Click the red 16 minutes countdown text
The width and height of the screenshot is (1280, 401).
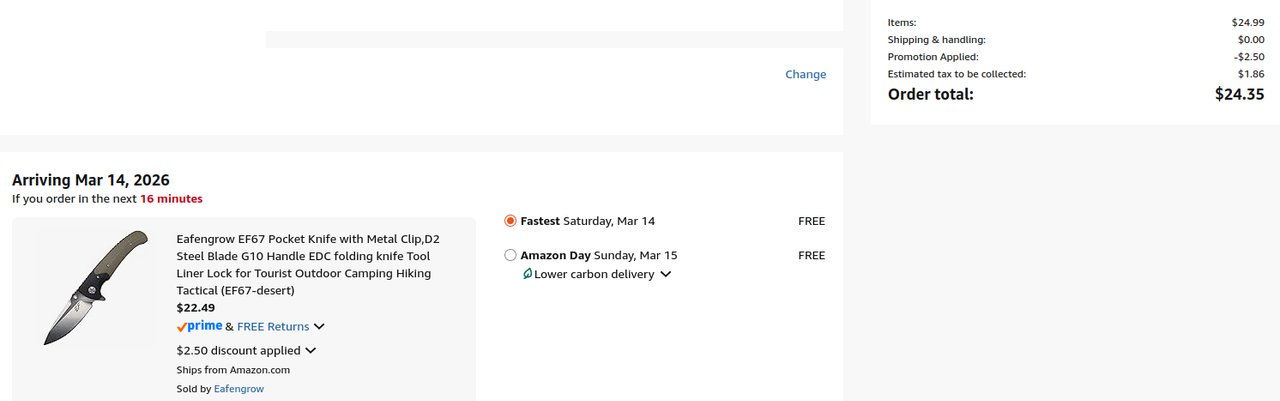click(171, 199)
